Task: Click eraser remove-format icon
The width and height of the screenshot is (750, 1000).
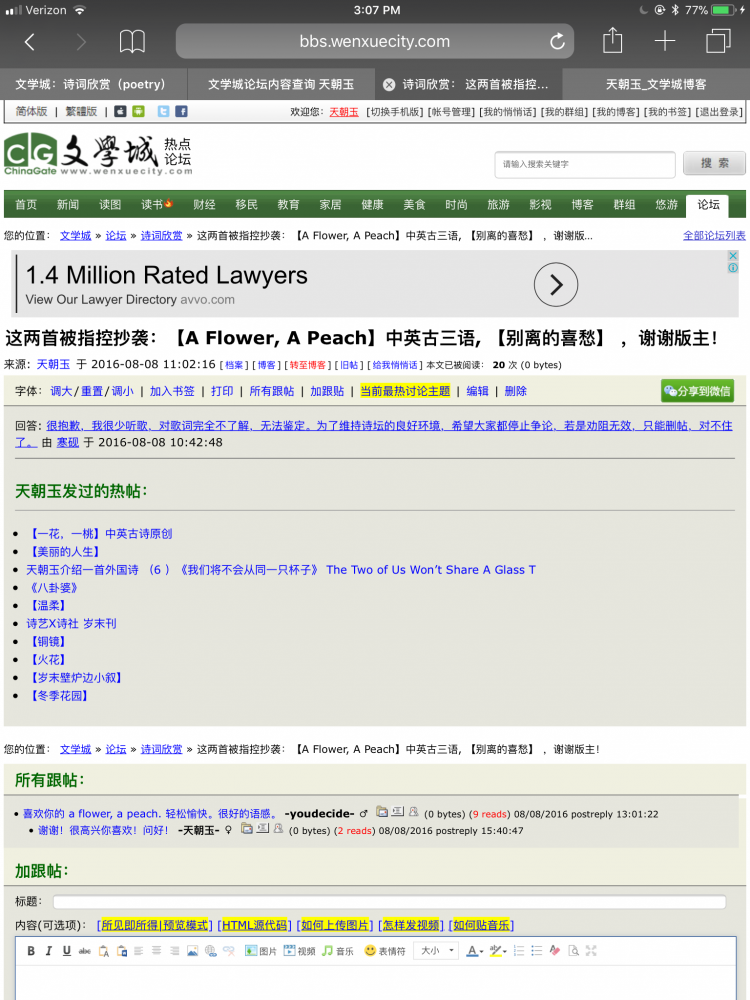Action: [x=555, y=951]
